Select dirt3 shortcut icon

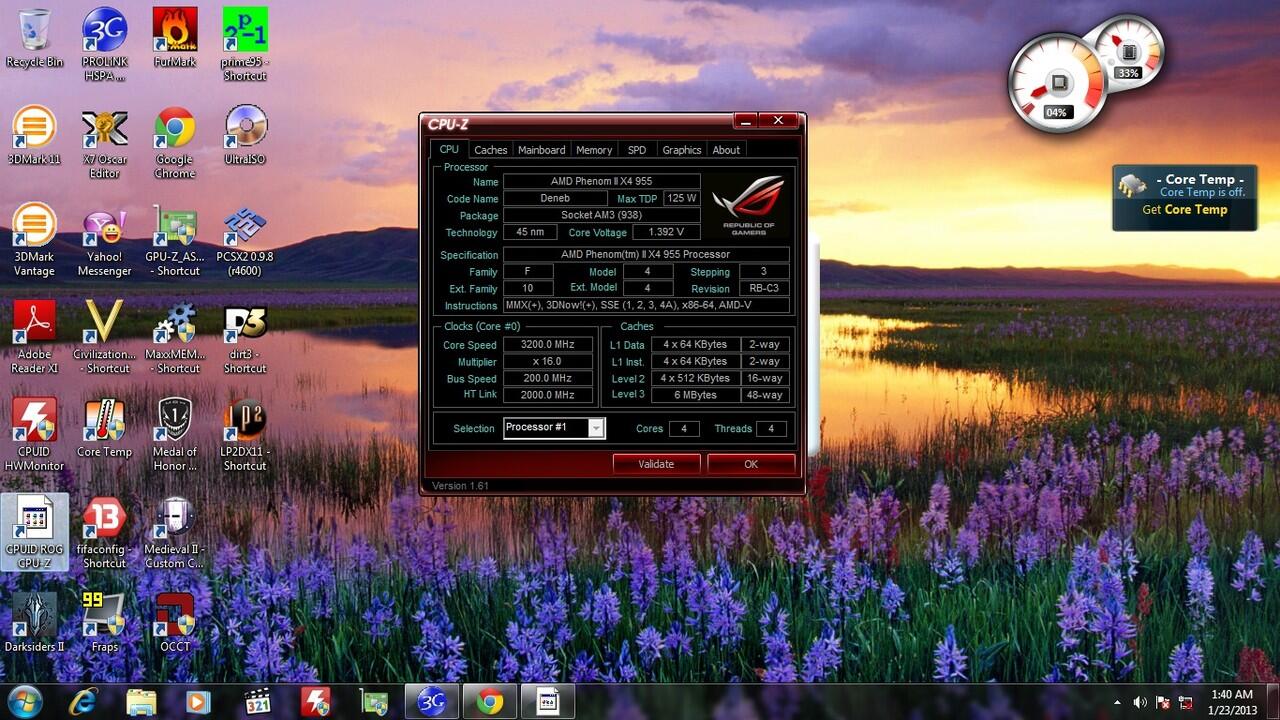point(244,337)
